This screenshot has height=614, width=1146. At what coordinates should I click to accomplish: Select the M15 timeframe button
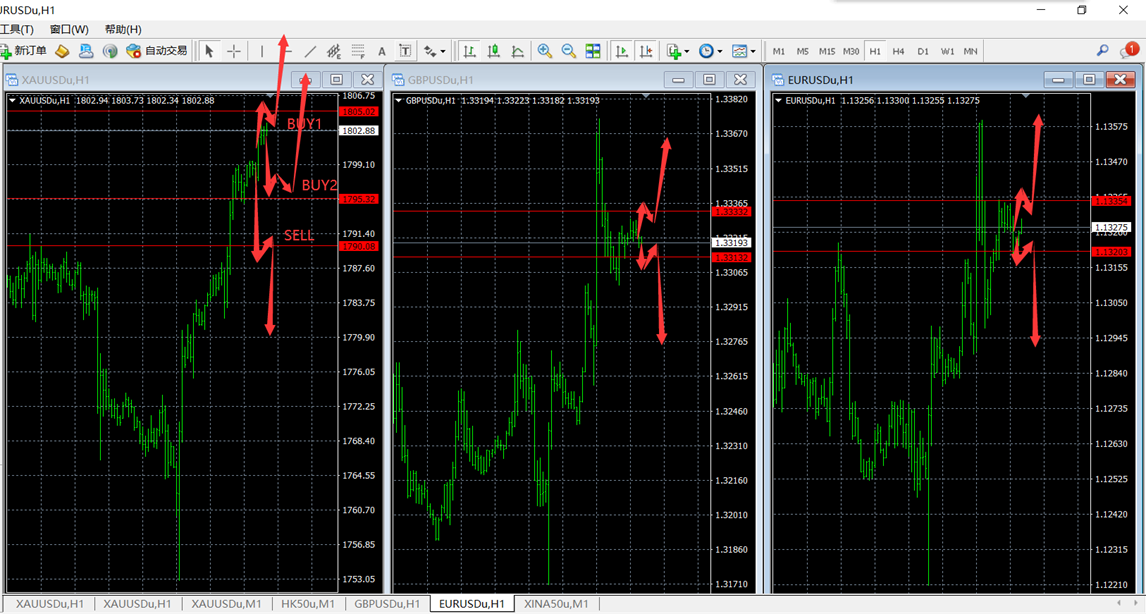coord(826,51)
